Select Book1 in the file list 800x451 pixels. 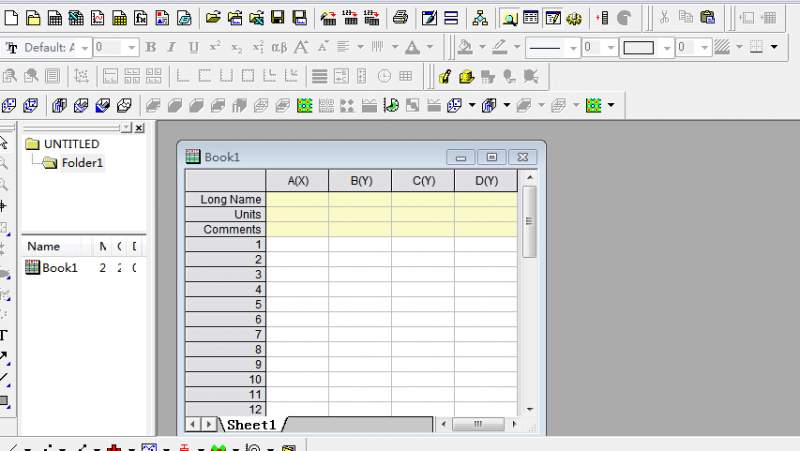[x=60, y=268]
